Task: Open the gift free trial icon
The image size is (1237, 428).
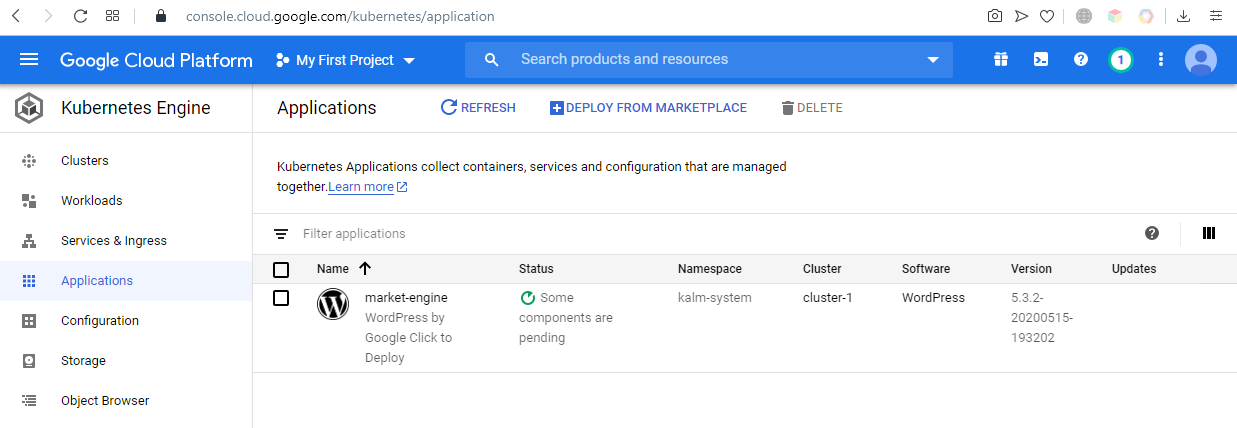Action: click(x=1001, y=60)
